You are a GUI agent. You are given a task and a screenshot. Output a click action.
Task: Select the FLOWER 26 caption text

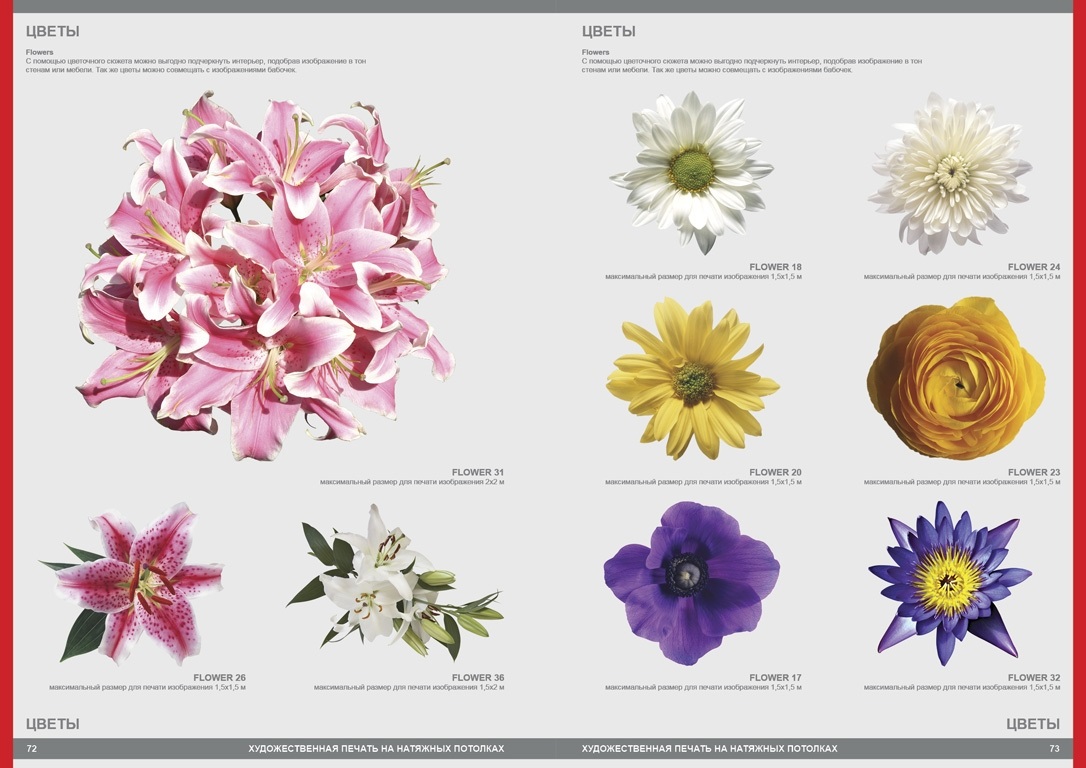(x=219, y=678)
